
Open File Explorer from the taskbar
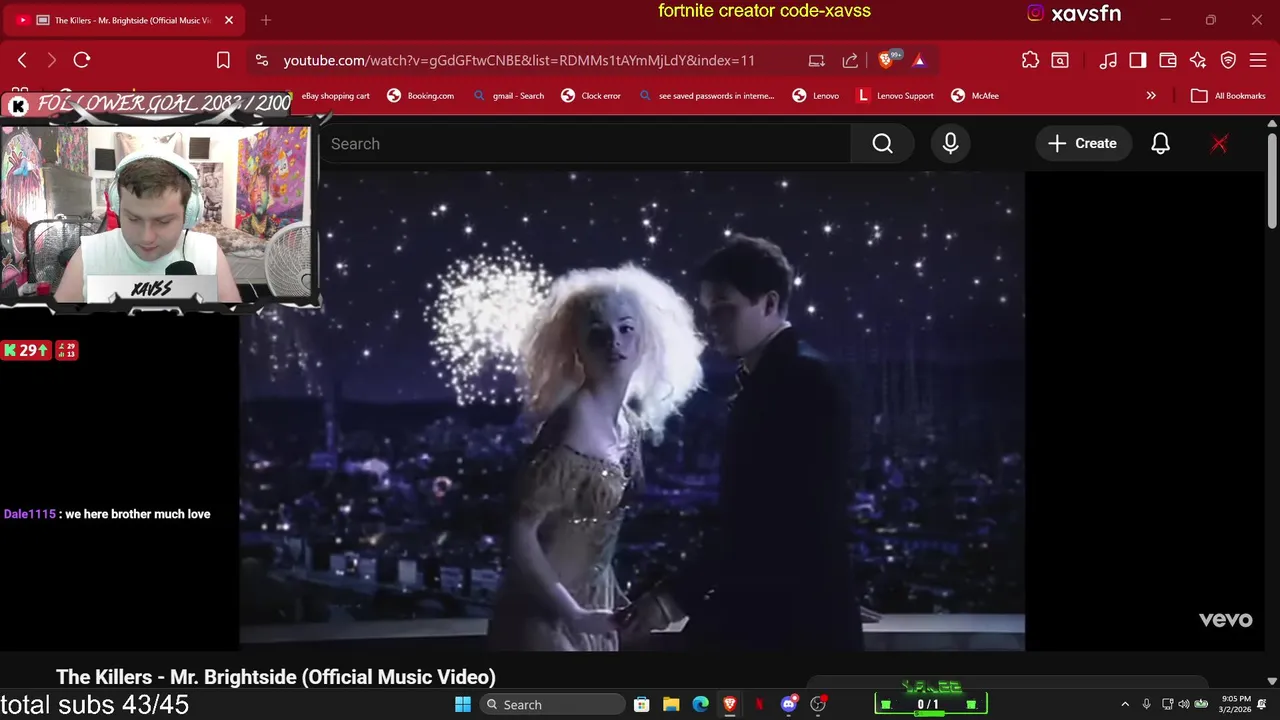(x=671, y=704)
